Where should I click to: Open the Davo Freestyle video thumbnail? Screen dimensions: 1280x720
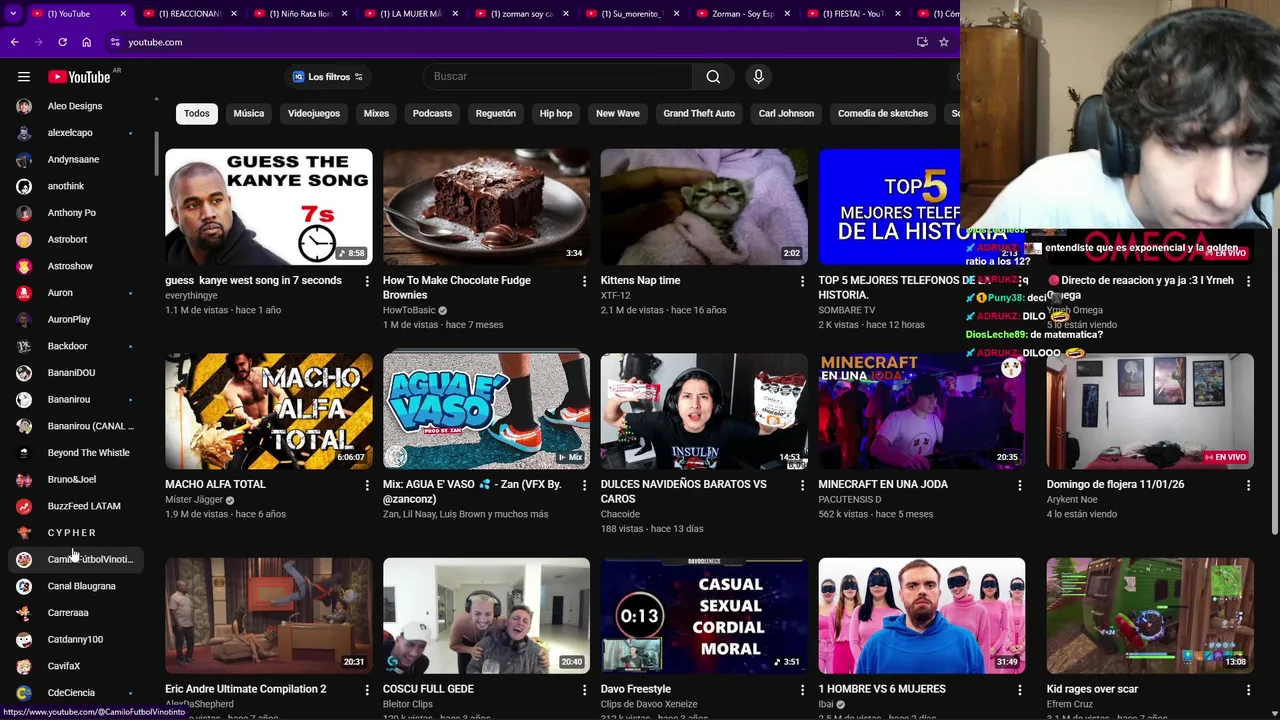704,615
